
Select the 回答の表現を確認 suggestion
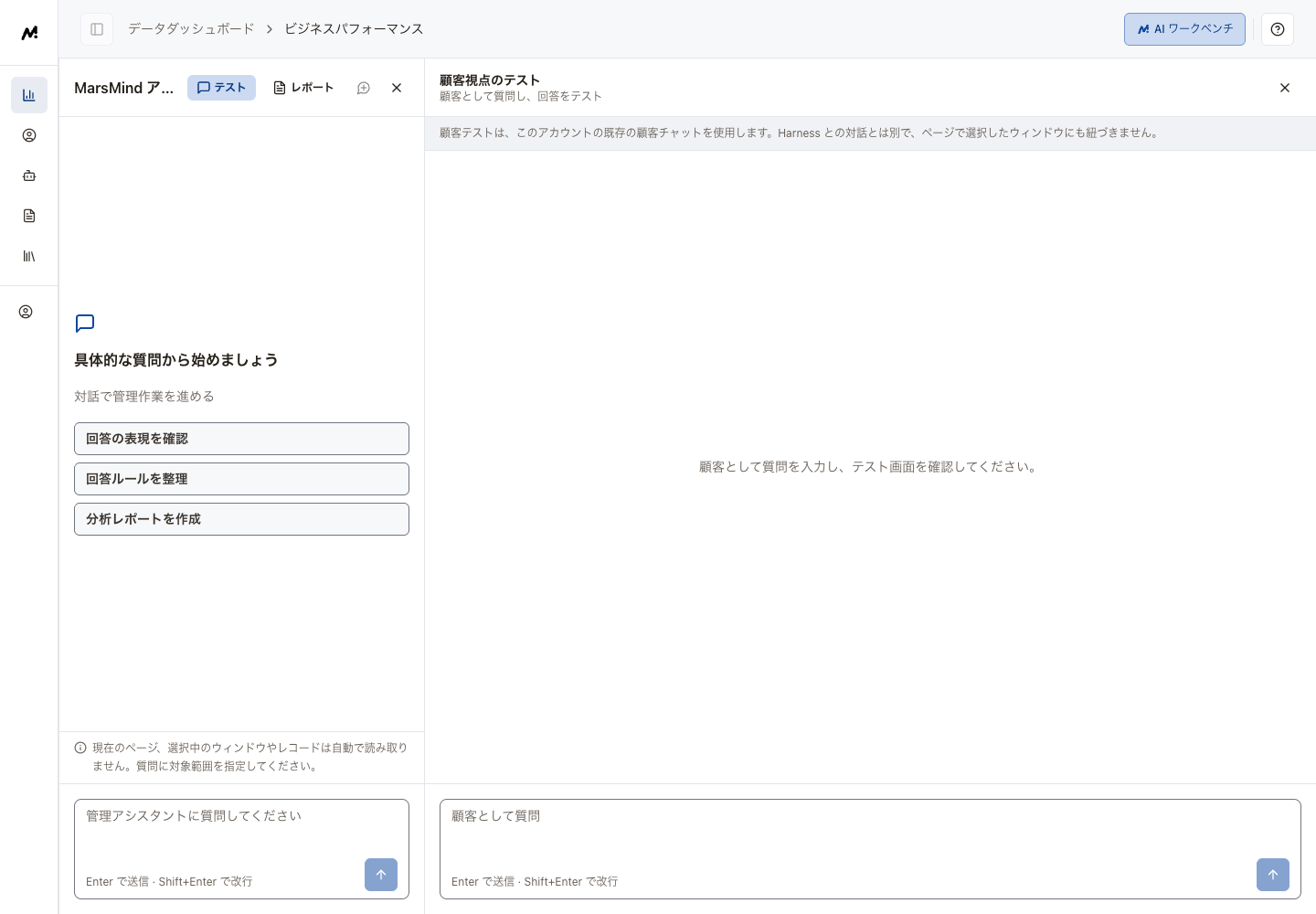click(241, 439)
